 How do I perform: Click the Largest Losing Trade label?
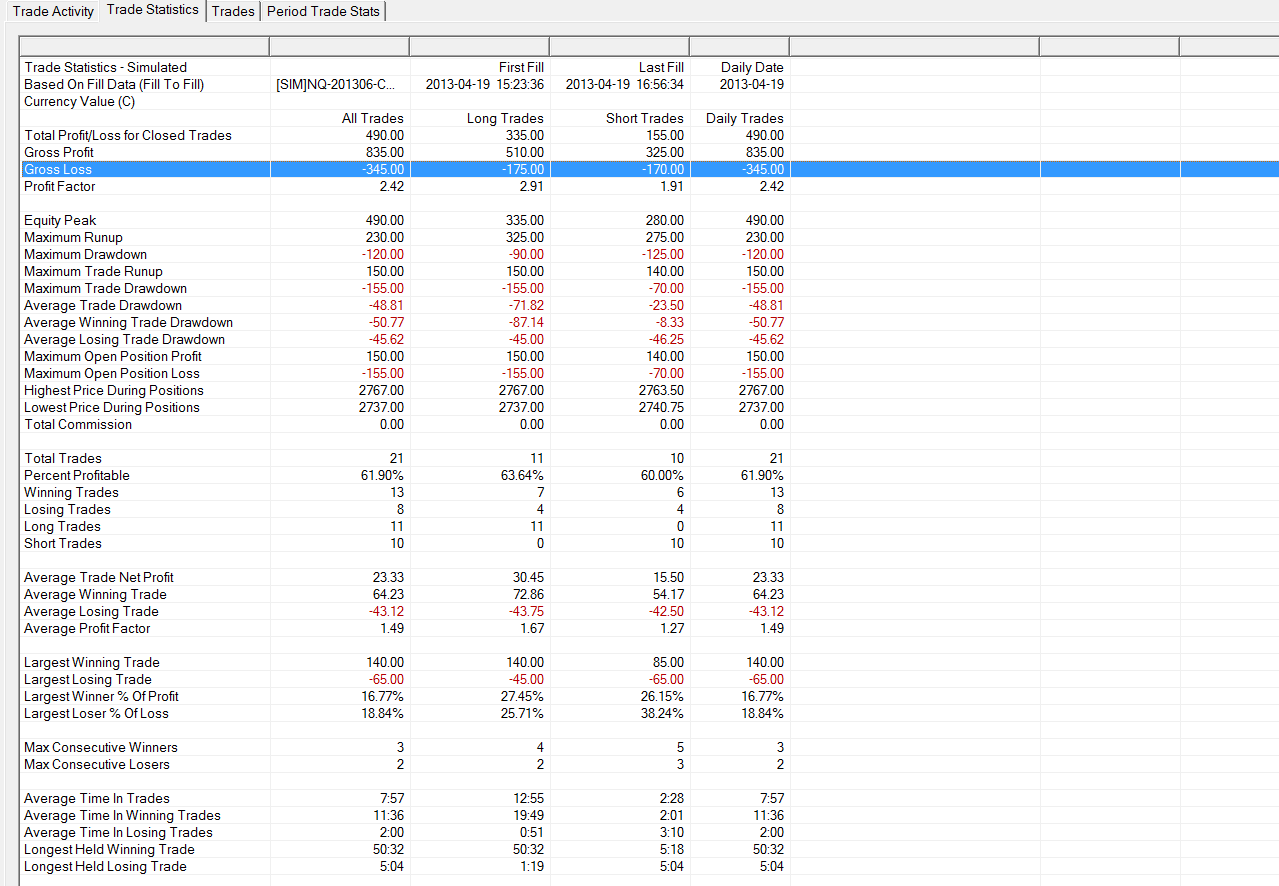click(x=88, y=680)
